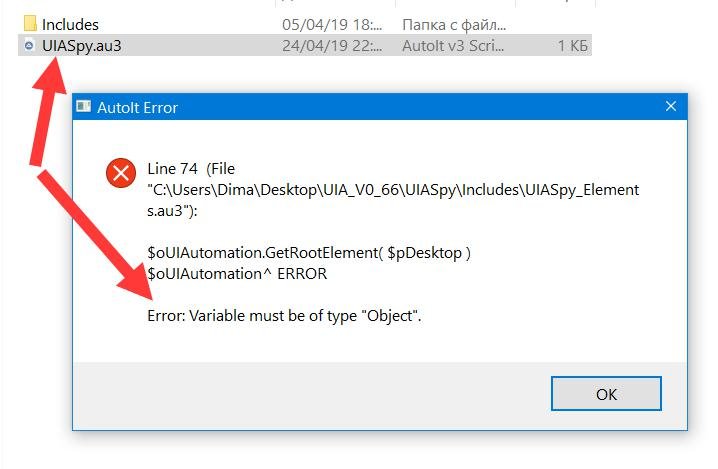Click the 1 КБ file size cell
This screenshot has width=718, height=469.
572,46
